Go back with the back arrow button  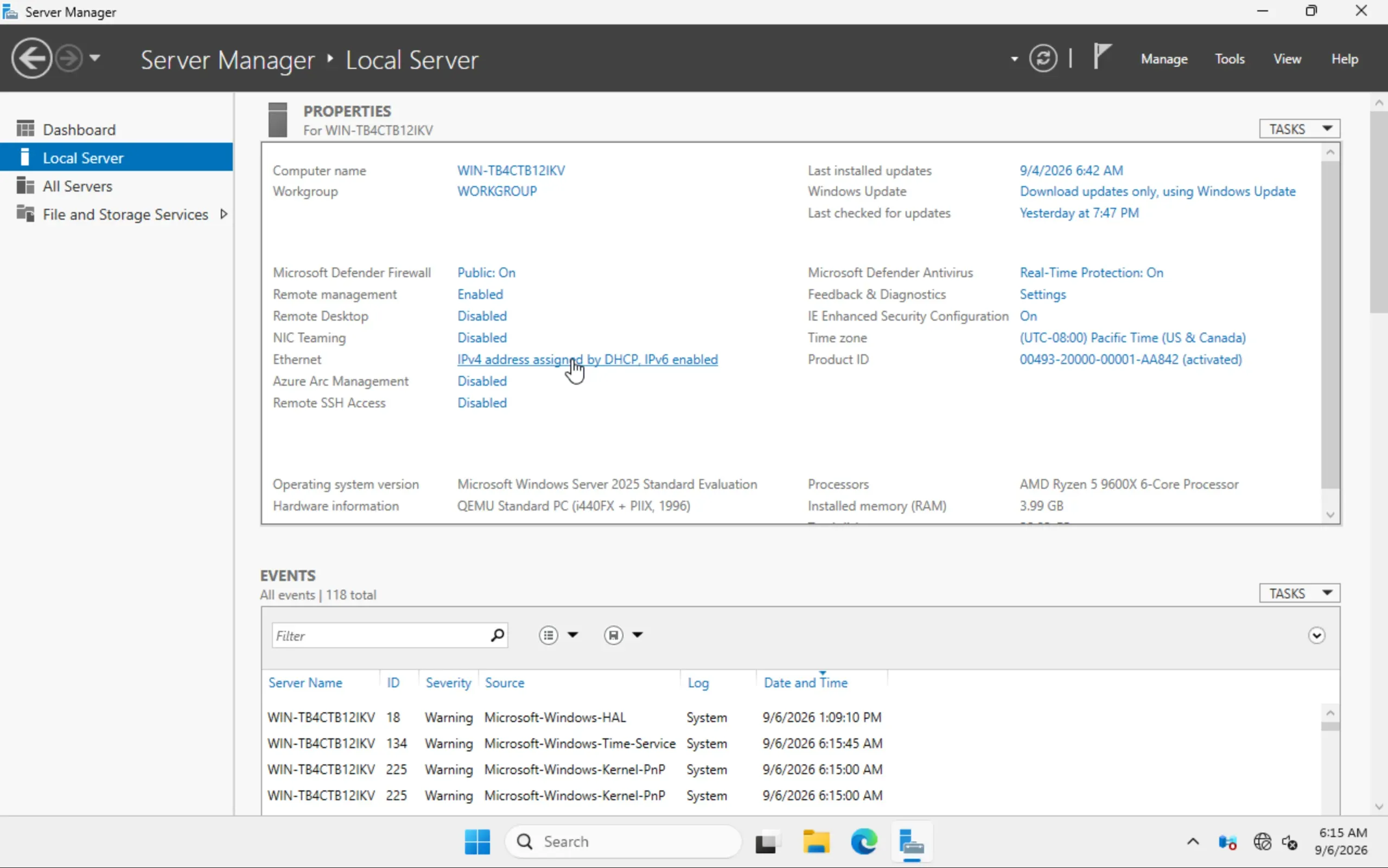pyautogui.click(x=31, y=58)
